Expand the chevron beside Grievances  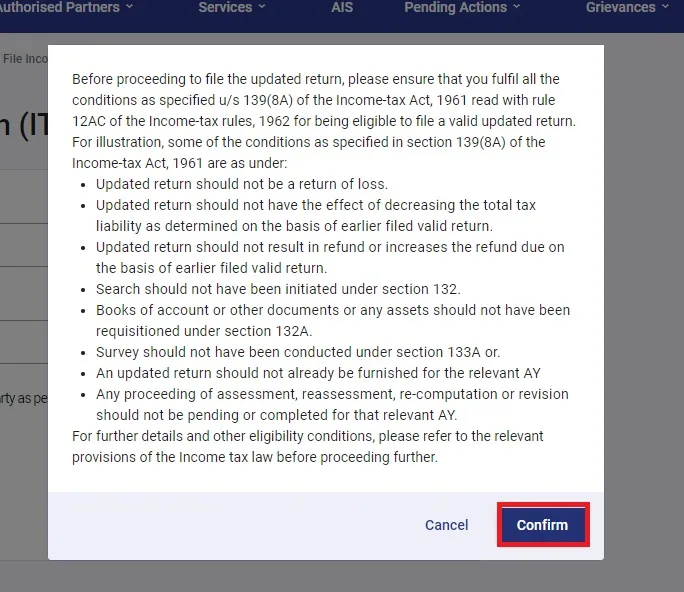pyautogui.click(x=665, y=7)
